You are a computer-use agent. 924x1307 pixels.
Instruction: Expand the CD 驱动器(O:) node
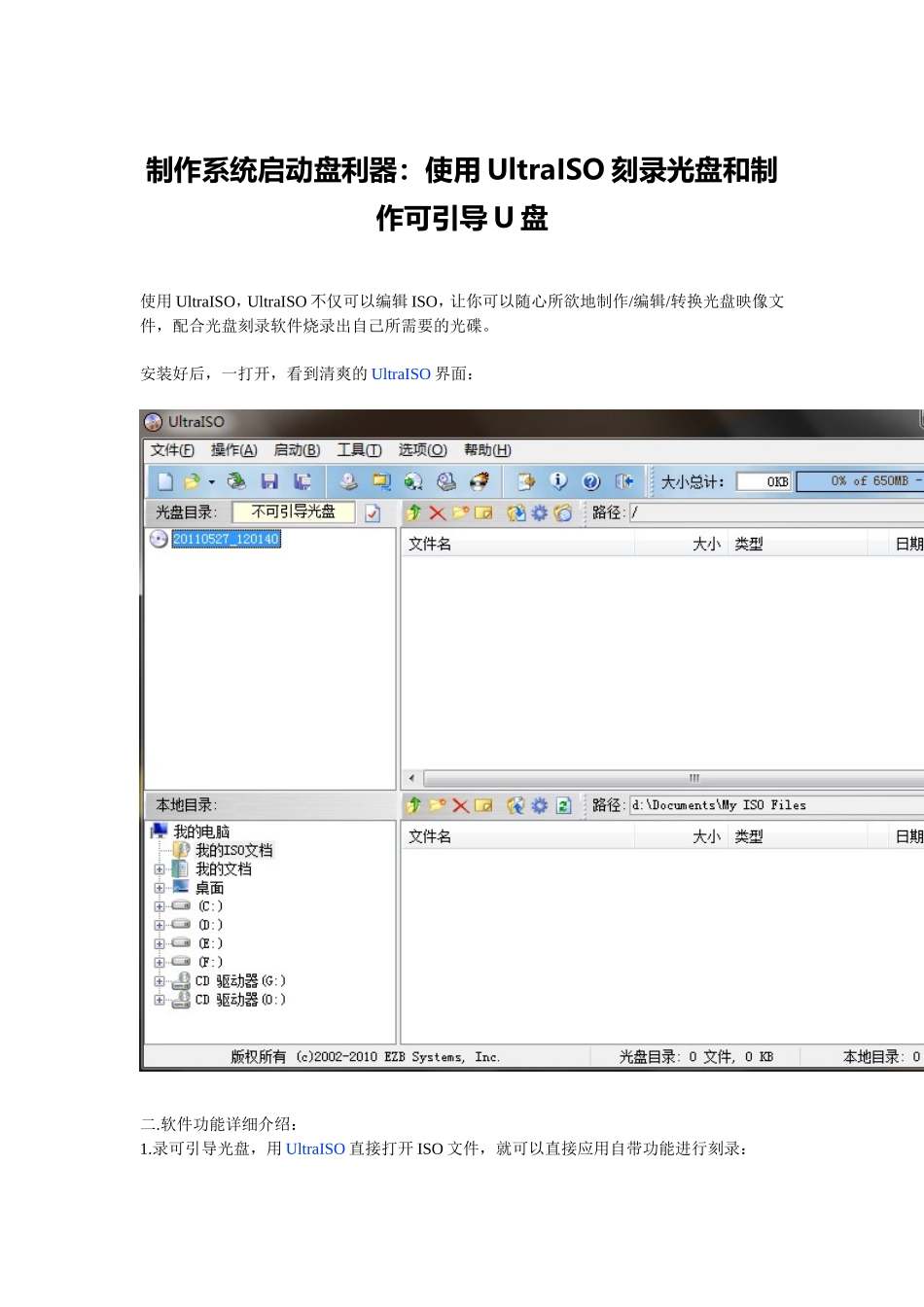coord(160,1000)
